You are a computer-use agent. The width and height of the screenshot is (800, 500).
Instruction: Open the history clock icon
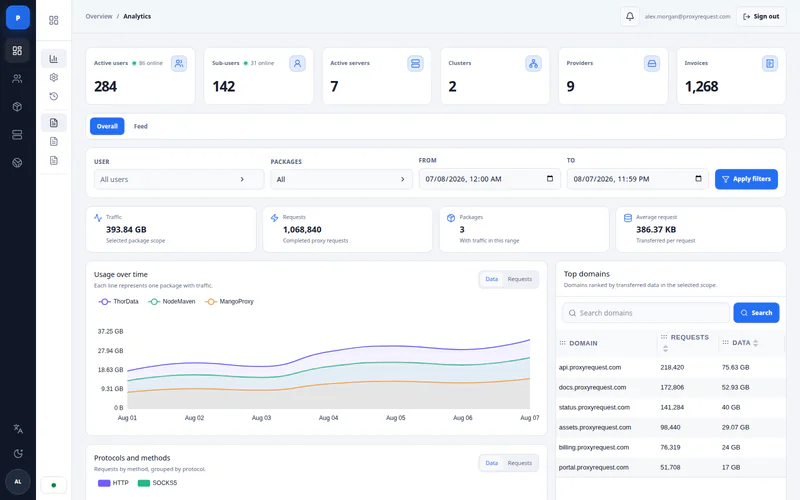54,96
